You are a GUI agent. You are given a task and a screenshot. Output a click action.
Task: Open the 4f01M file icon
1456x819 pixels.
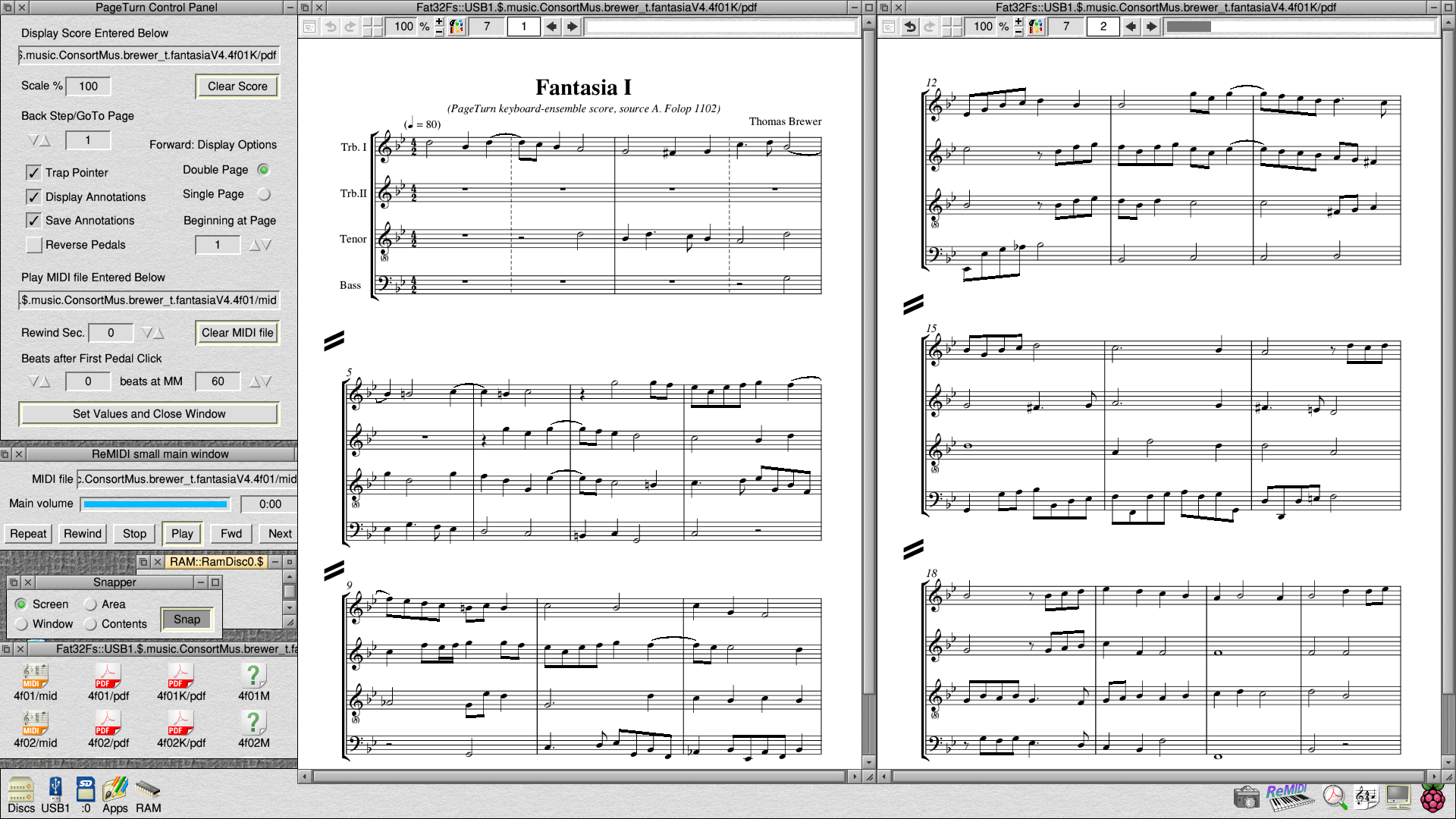[x=253, y=682]
